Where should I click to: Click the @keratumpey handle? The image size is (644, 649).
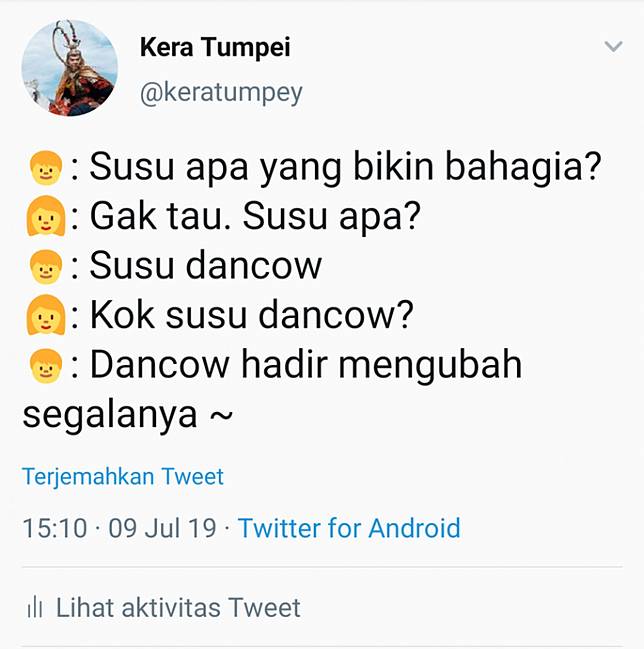221,93
